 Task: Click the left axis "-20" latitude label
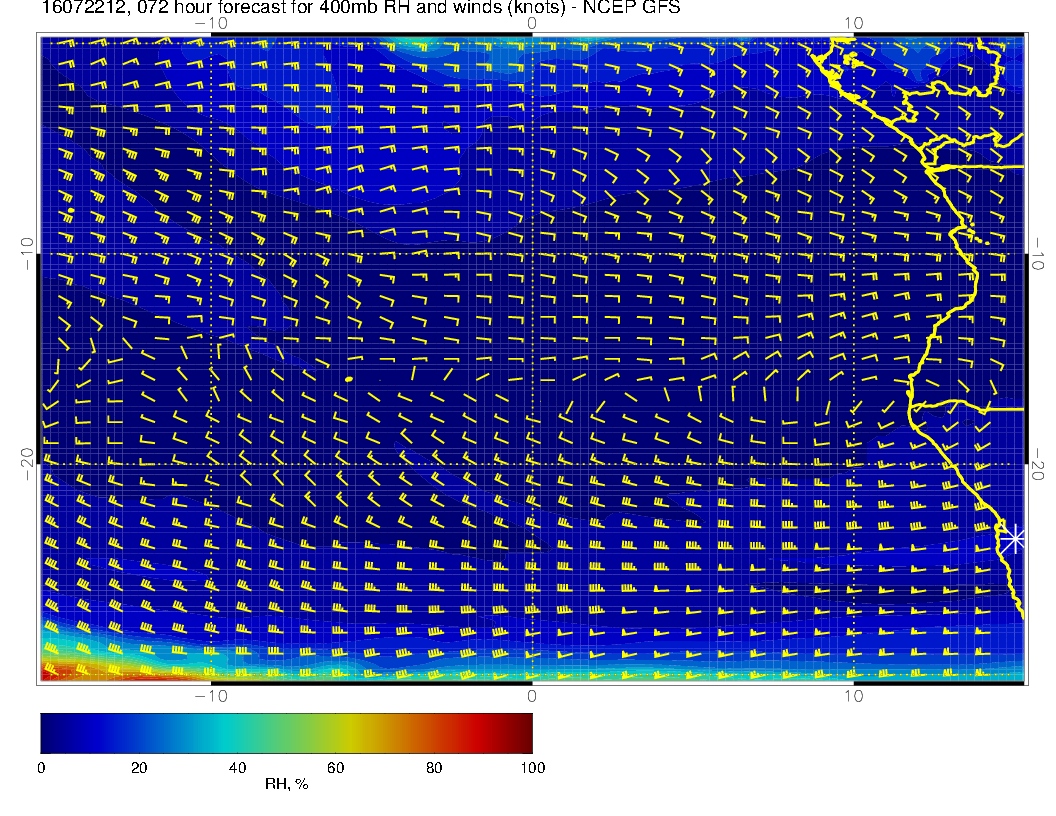pyautogui.click(x=26, y=463)
